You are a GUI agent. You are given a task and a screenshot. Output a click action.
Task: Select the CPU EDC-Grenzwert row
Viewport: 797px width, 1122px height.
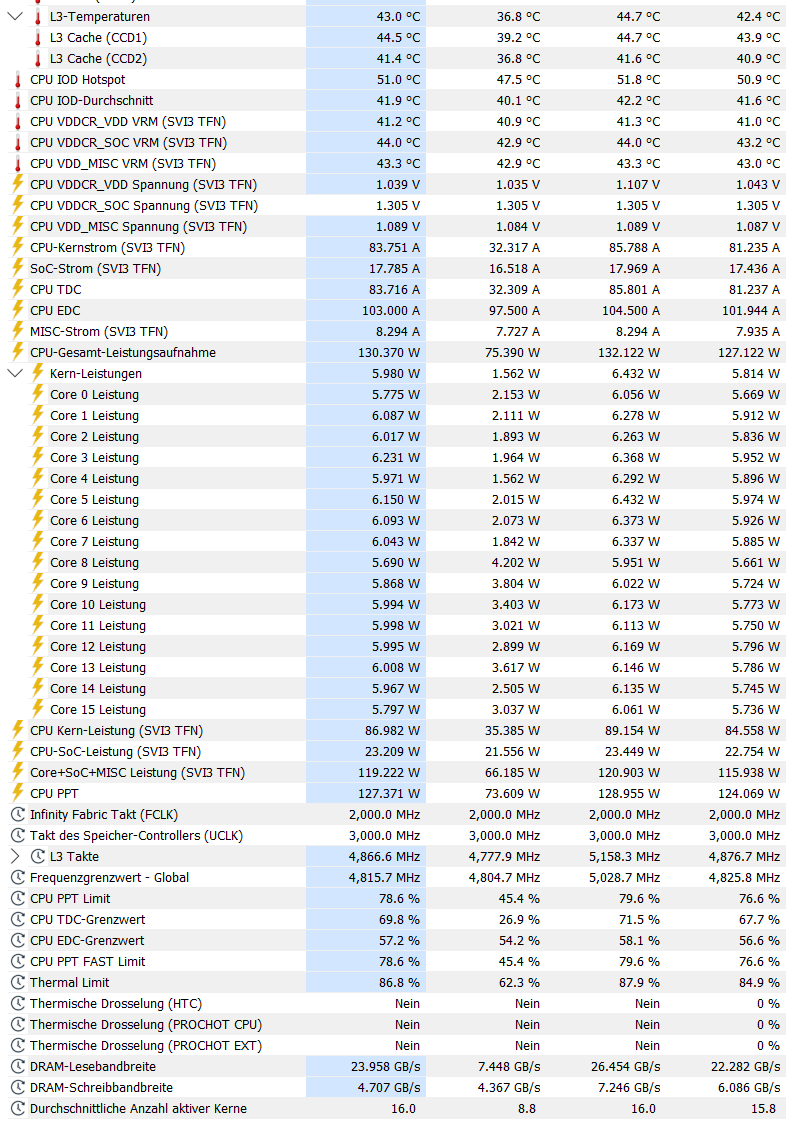[396, 940]
